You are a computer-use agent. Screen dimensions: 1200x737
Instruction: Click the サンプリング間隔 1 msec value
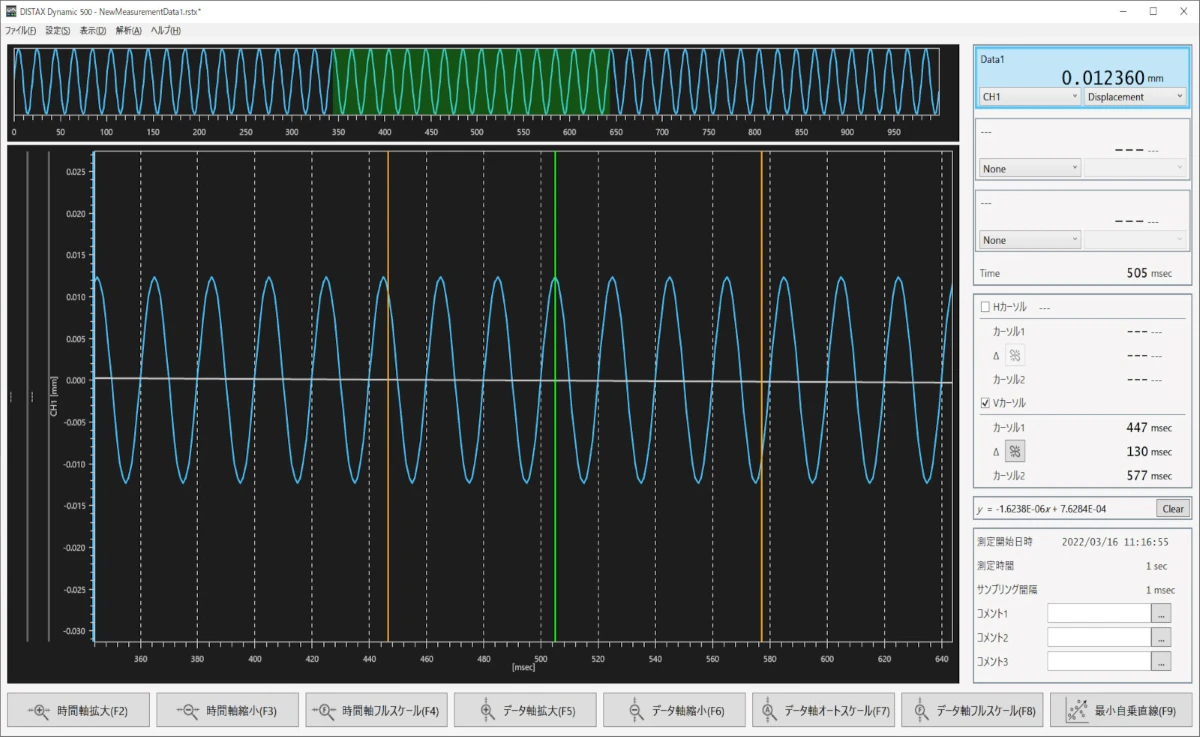[1160, 590]
